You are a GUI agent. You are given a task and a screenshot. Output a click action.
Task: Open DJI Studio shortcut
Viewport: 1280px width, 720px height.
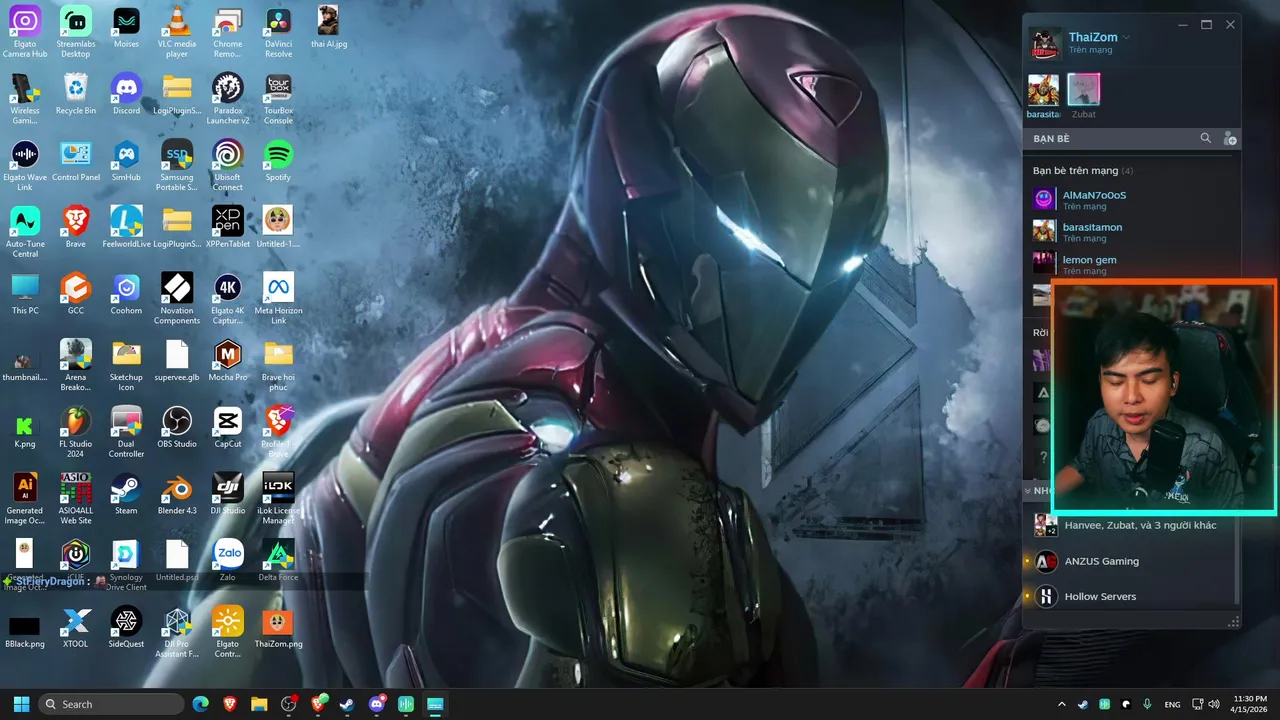click(x=228, y=494)
